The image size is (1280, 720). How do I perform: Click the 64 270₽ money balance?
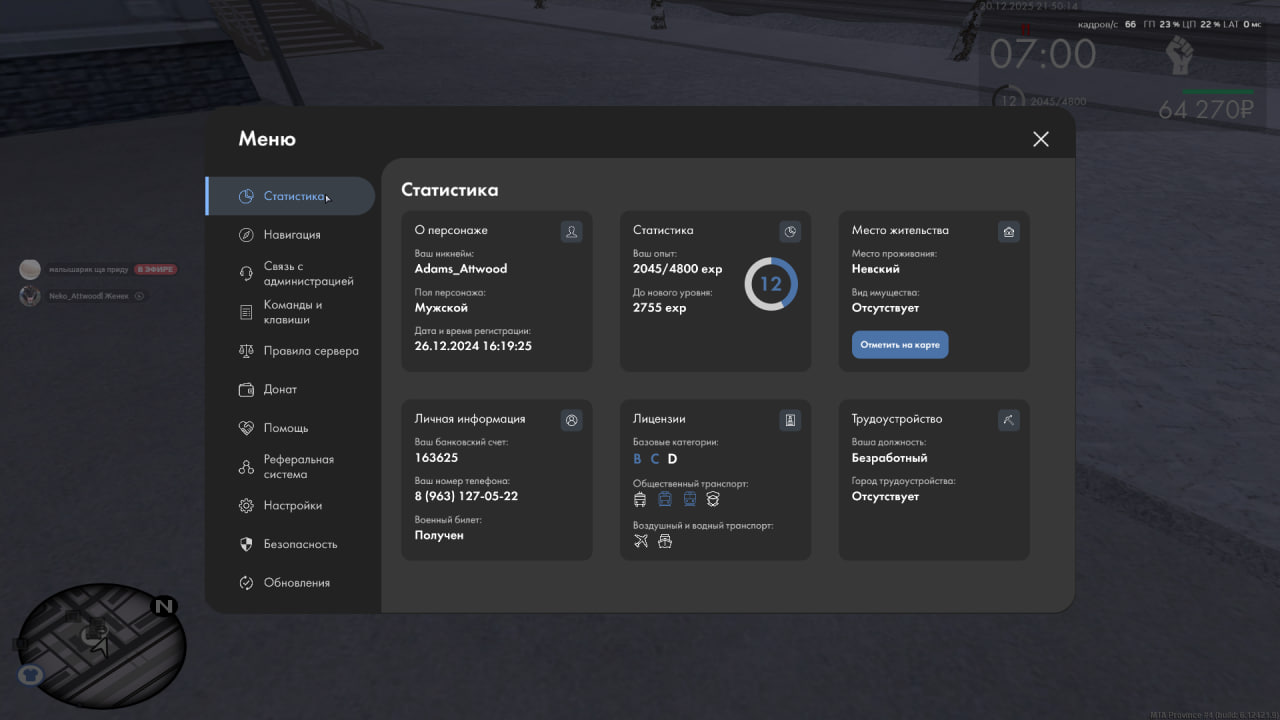(x=1206, y=109)
